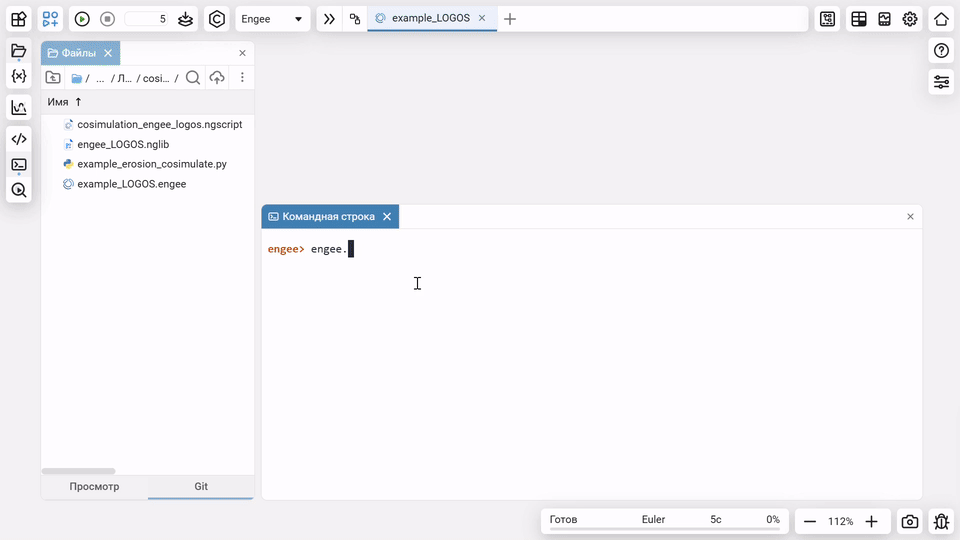Viewport: 960px width, 540px height.
Task: Close the example_LOGOS tab
Action: pyautogui.click(x=482, y=18)
